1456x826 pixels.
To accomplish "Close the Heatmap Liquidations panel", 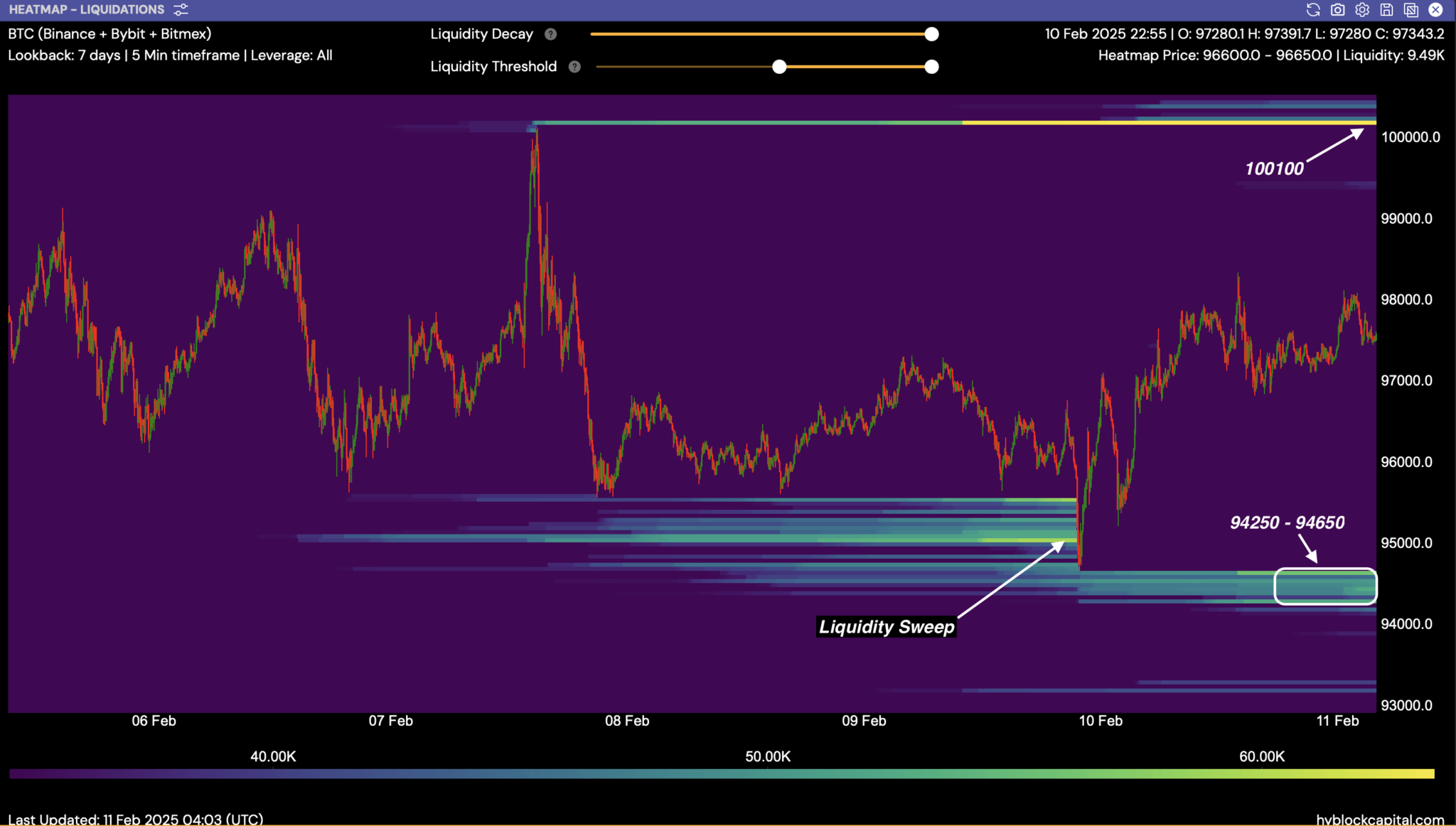I will point(1435,10).
